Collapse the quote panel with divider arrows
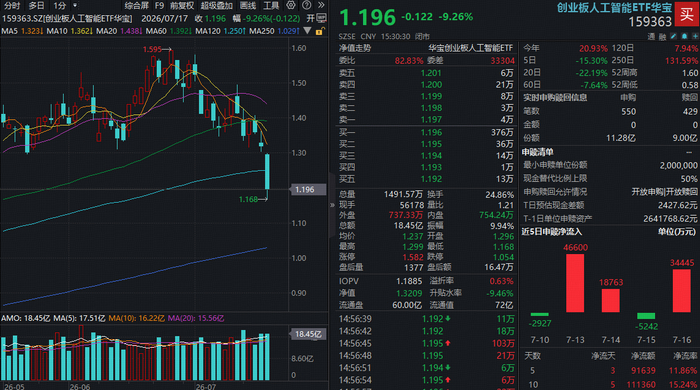The width and height of the screenshot is (700, 390). pyautogui.click(x=332, y=205)
